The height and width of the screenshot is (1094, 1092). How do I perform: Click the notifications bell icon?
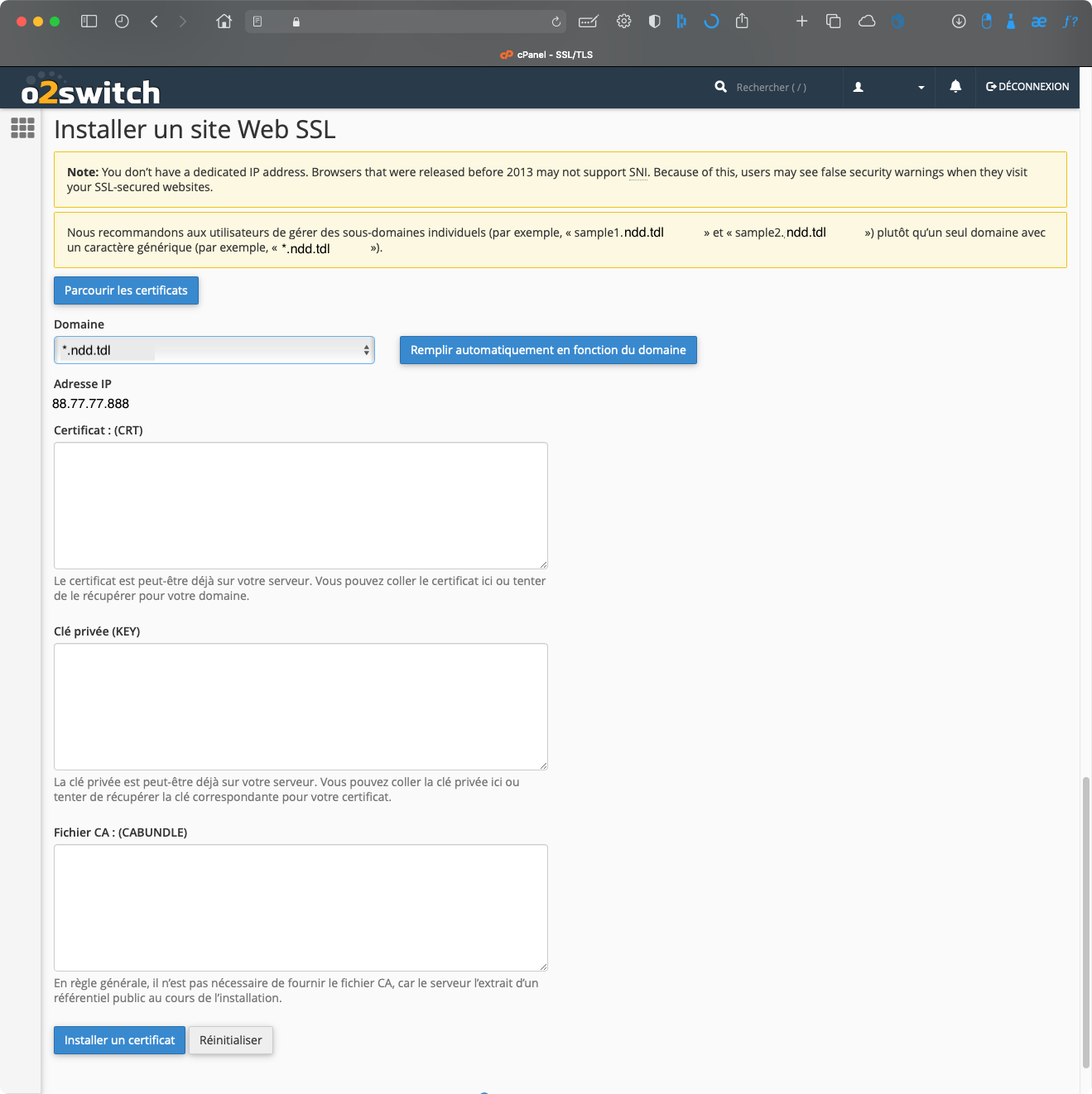[x=955, y=87]
